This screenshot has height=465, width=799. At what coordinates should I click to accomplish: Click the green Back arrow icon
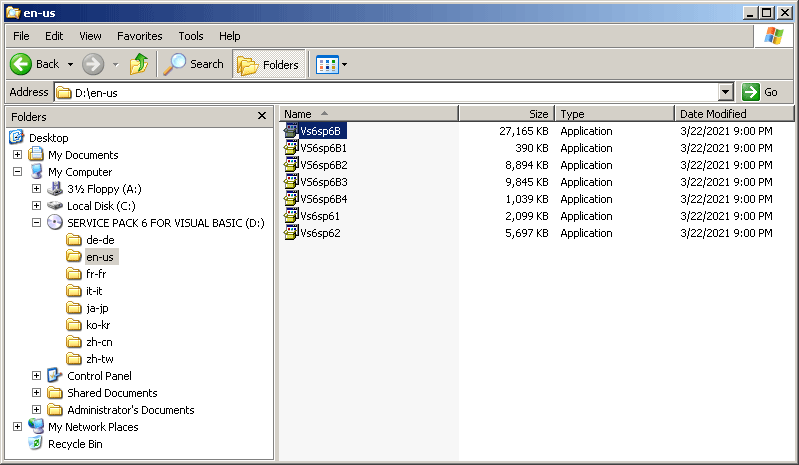click(x=21, y=64)
